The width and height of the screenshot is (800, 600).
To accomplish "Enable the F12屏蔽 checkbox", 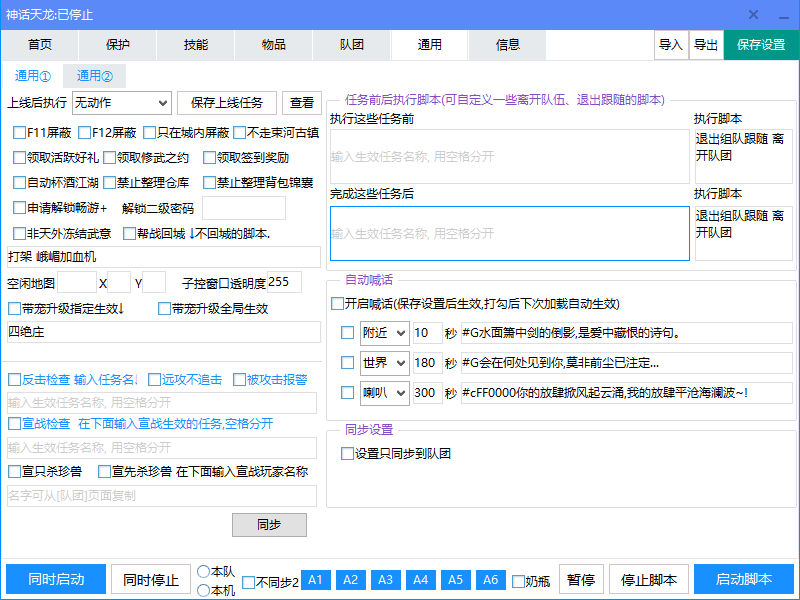I will [x=85, y=133].
